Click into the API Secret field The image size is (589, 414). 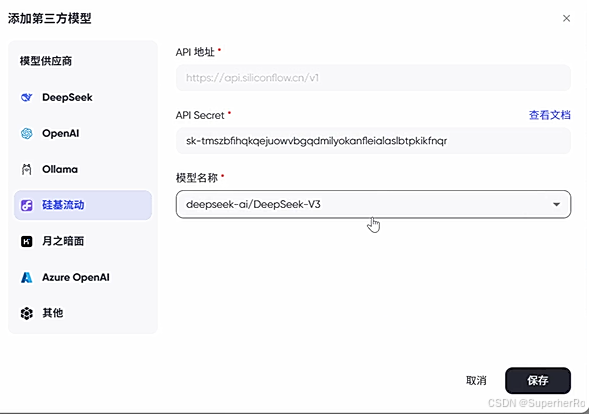click(373, 141)
